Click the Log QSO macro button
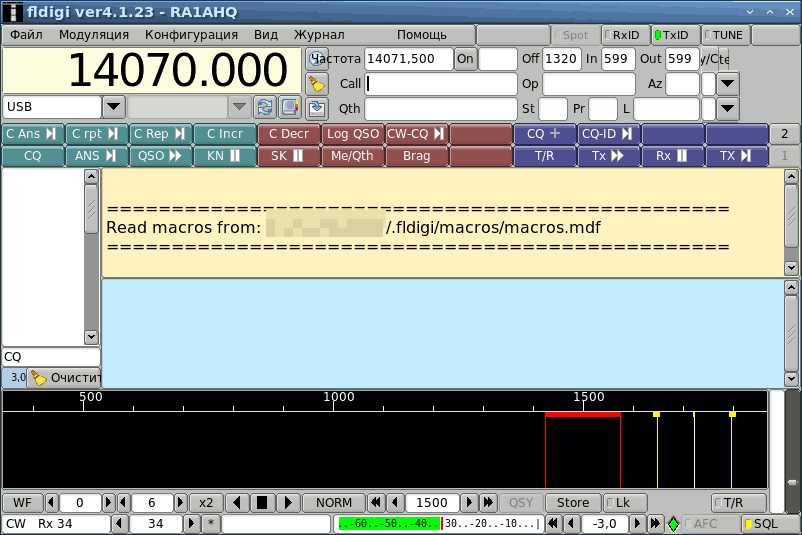This screenshot has height=535, width=802. click(353, 134)
